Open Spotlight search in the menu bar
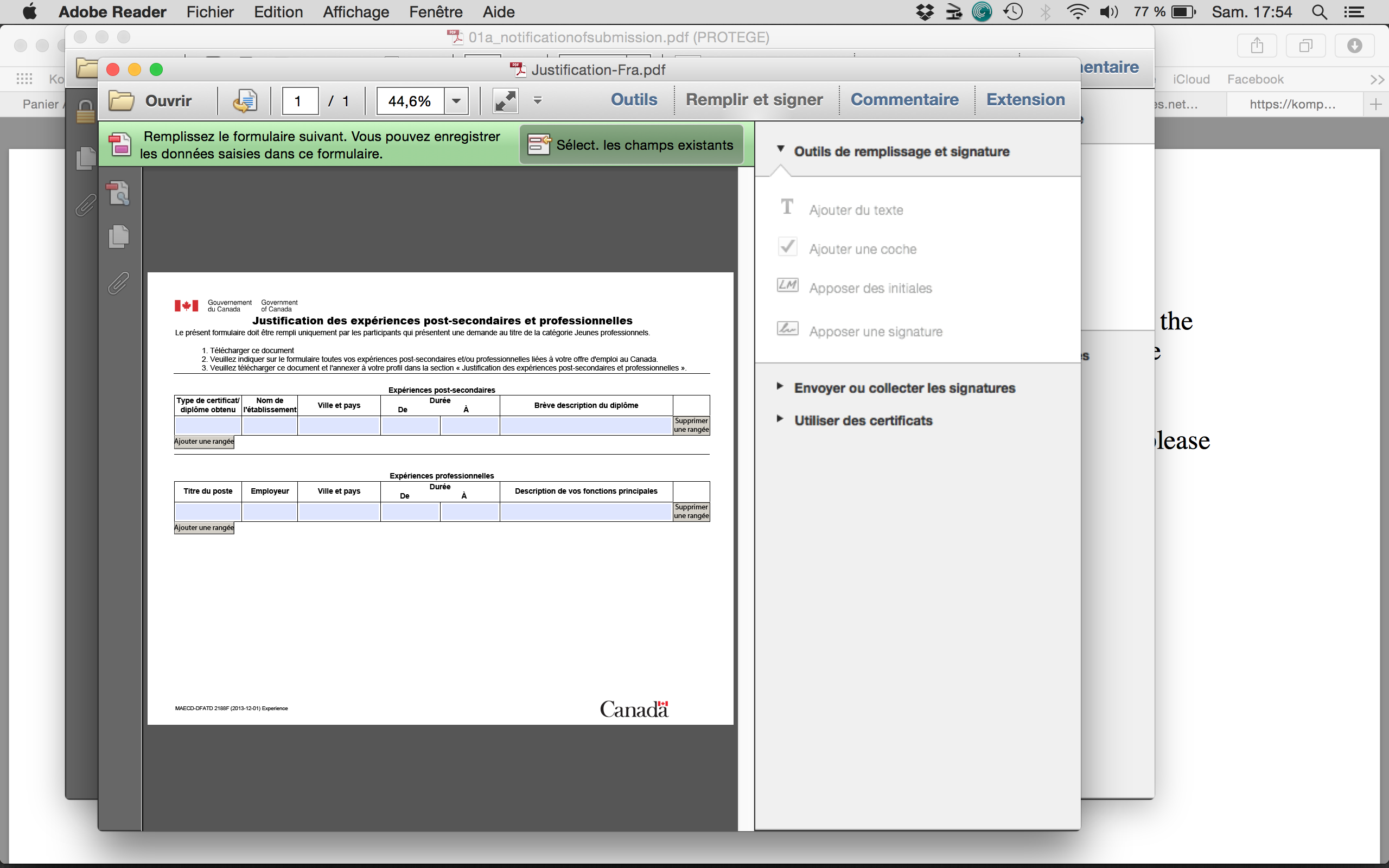This screenshot has width=1389, height=868. (1319, 12)
